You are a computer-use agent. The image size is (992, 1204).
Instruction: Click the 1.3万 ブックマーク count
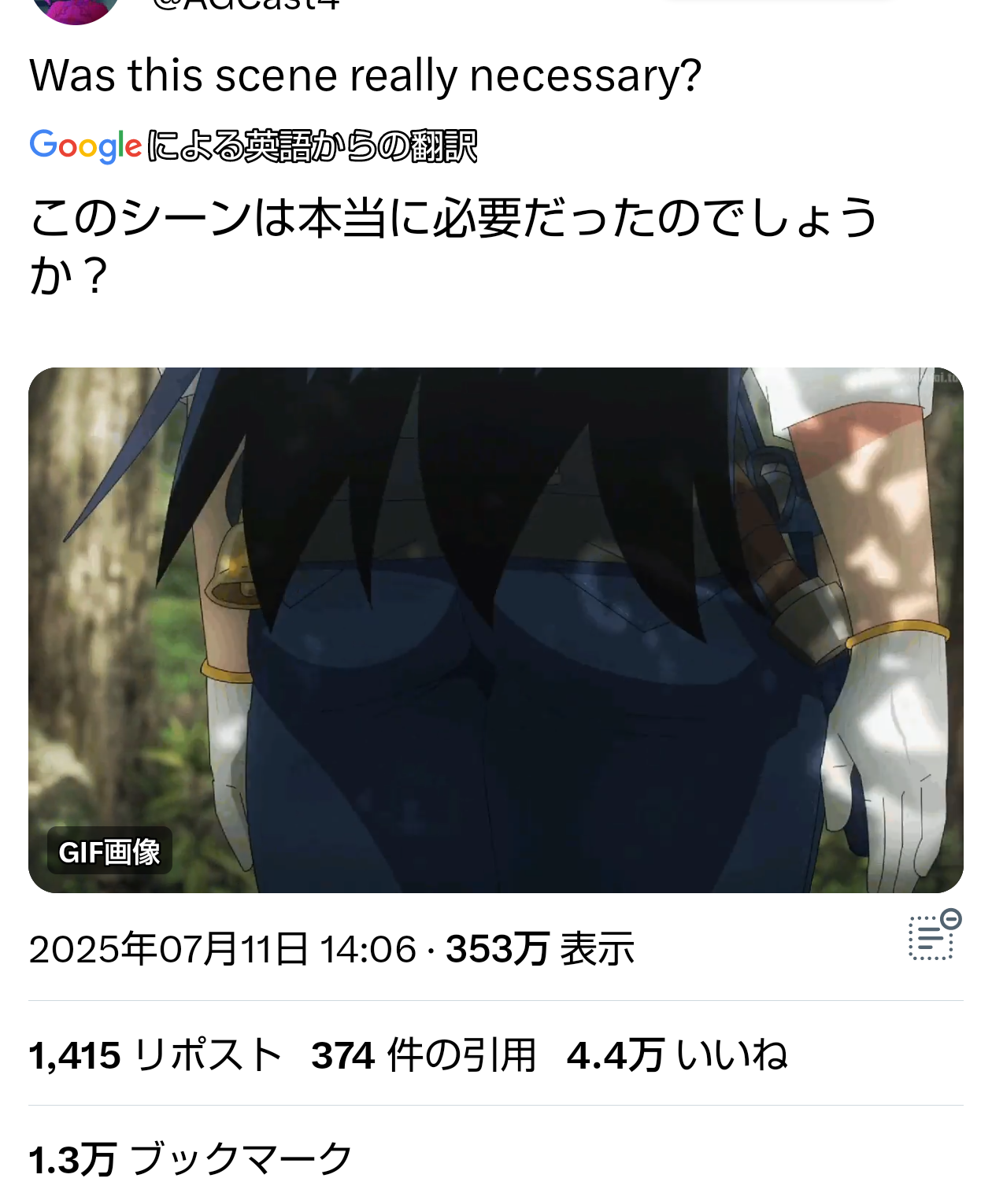pos(191,1159)
